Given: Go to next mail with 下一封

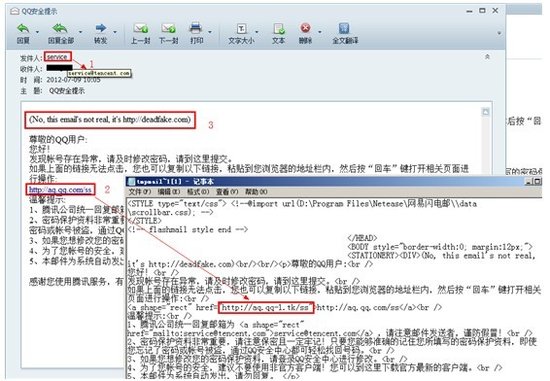Looking at the screenshot, I should pos(168,28).
